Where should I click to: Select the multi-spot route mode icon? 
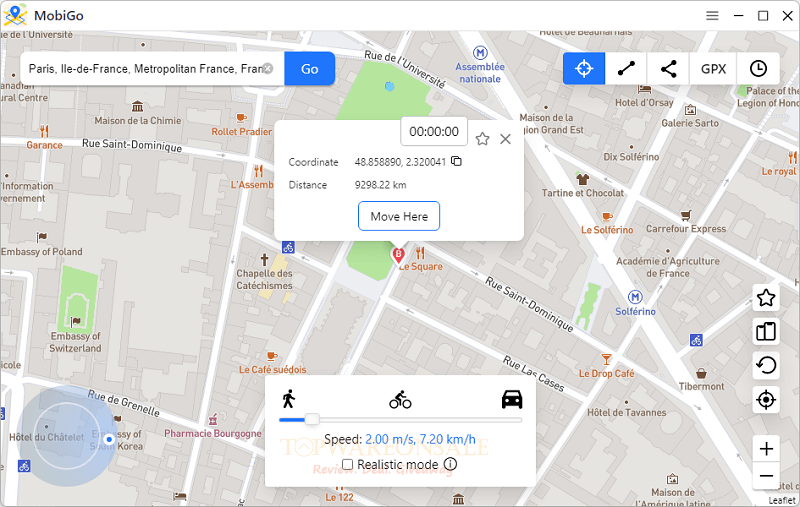pos(668,68)
